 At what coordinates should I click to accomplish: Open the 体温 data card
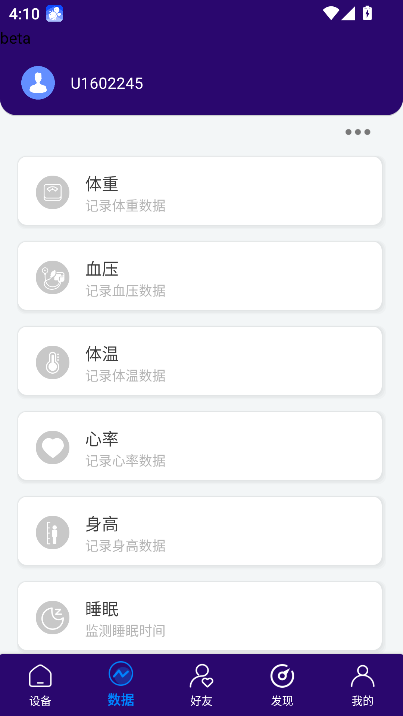pos(200,361)
